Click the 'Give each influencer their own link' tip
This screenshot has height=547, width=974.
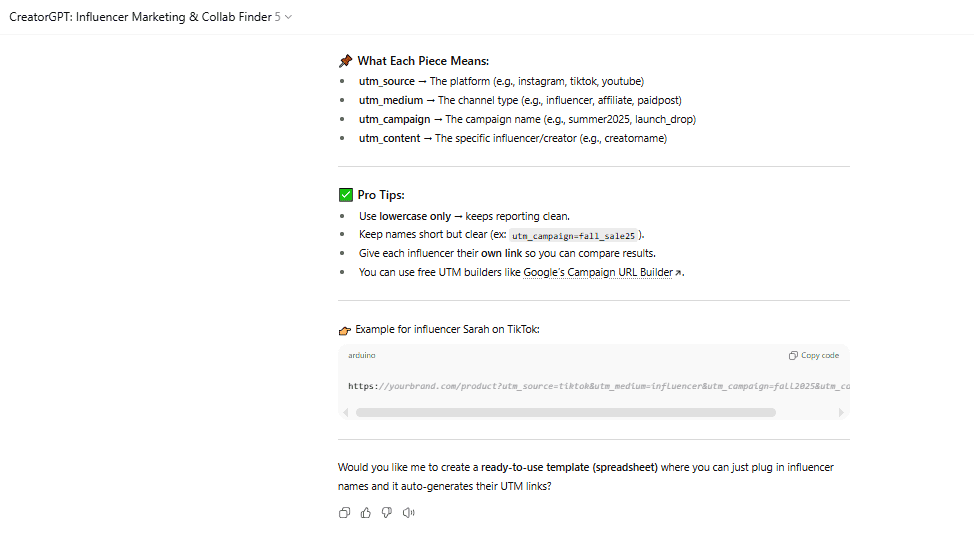click(x=507, y=253)
